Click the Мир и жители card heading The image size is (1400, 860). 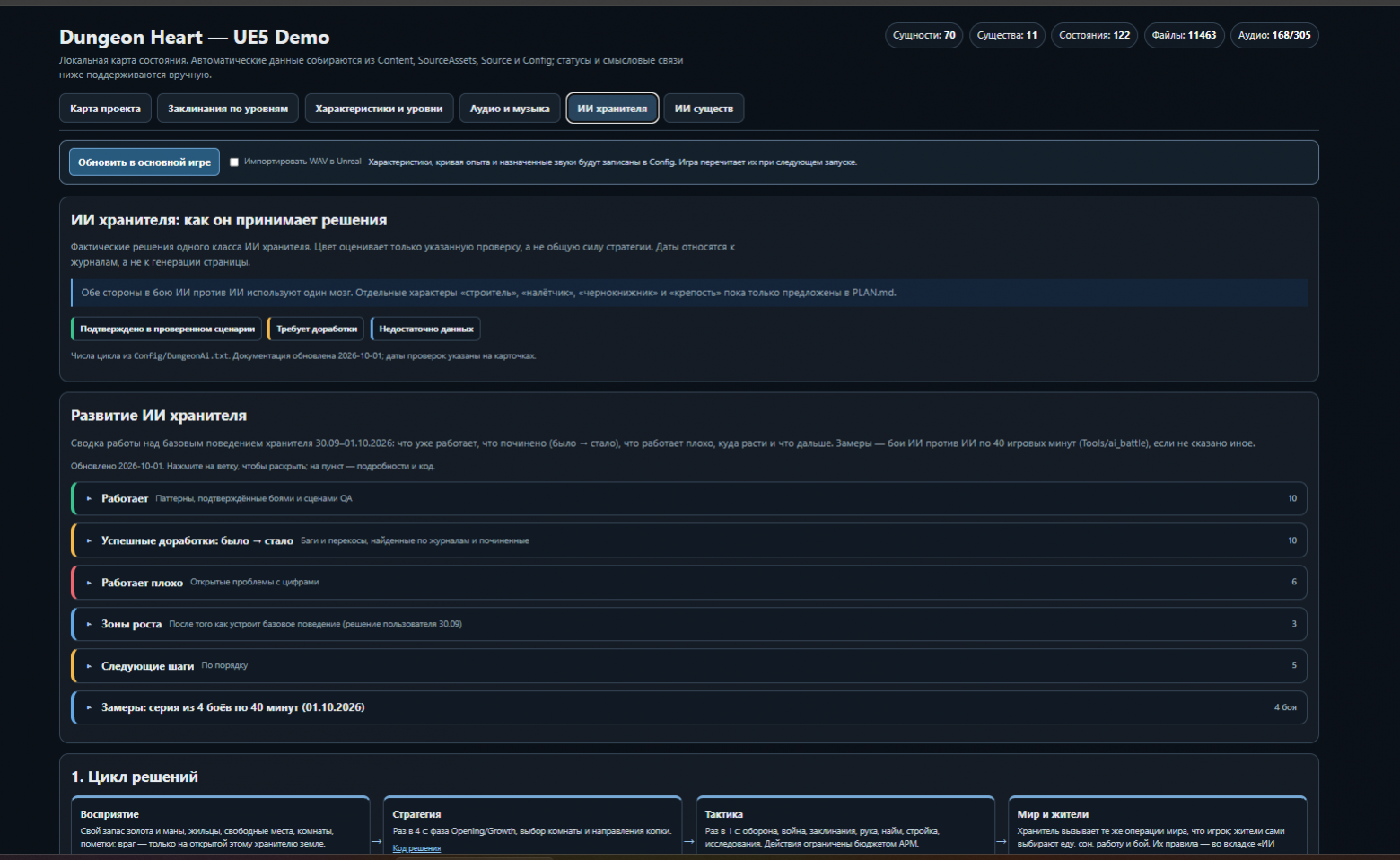point(1053,814)
